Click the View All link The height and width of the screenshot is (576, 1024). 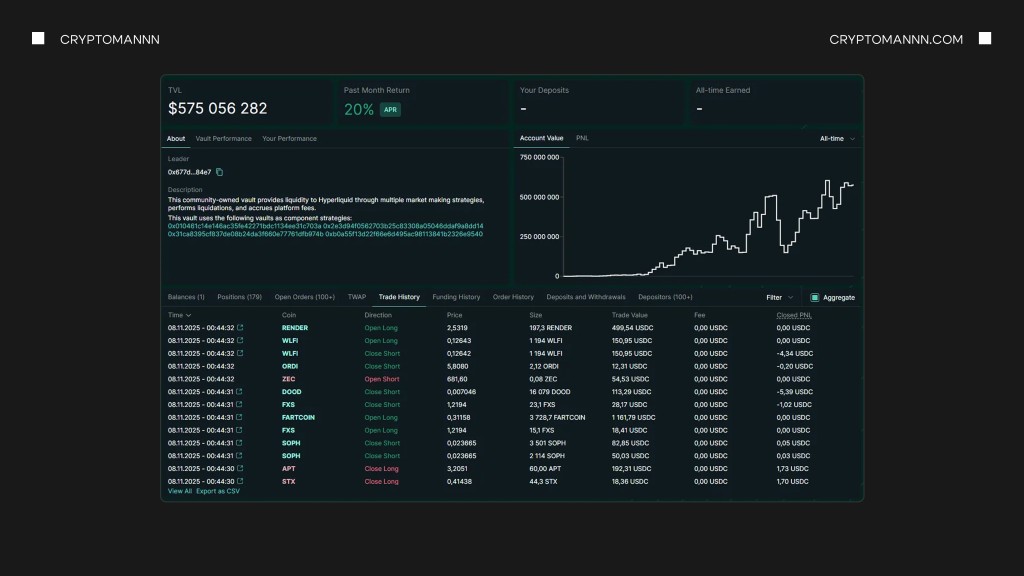(179, 491)
